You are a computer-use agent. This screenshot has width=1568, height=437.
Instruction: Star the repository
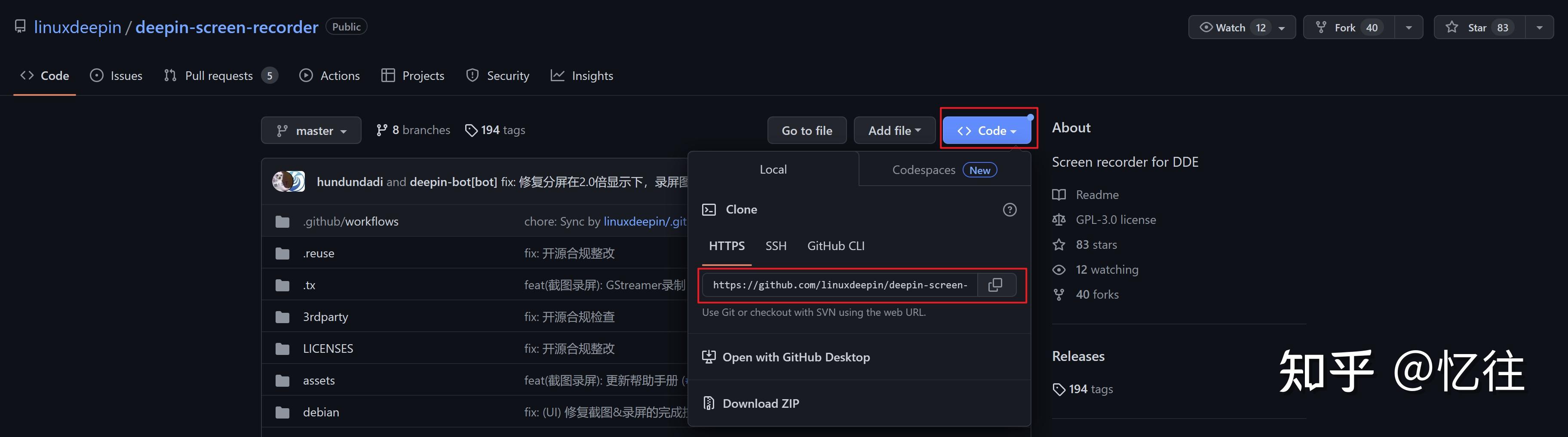point(1479,28)
